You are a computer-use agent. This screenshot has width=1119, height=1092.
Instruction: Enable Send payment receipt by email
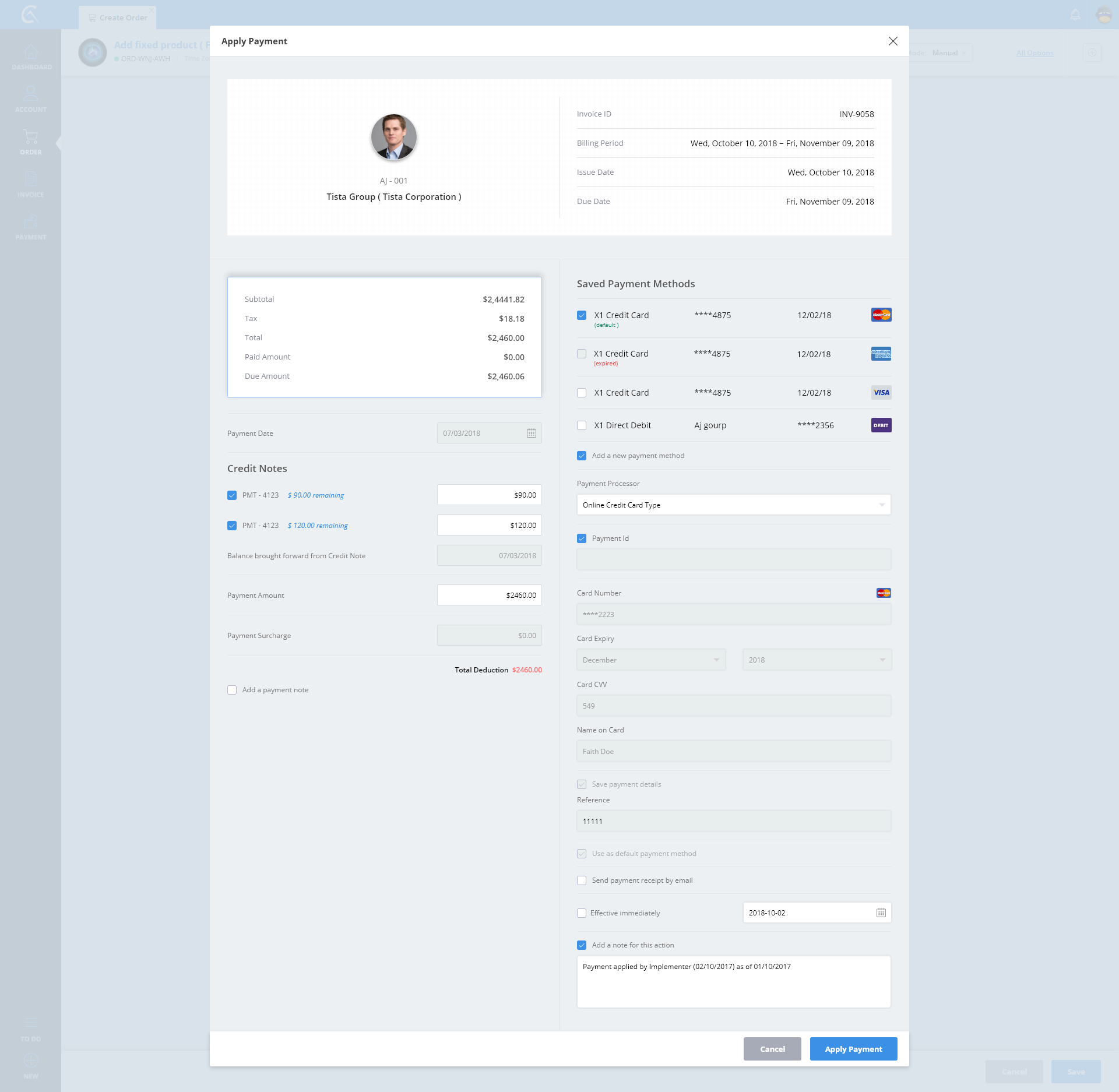click(582, 880)
